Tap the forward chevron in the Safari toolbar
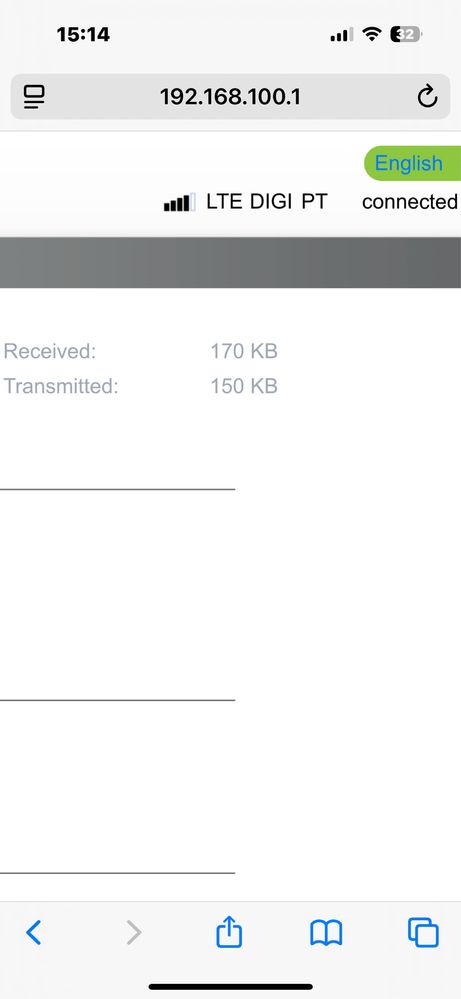This screenshot has height=999, width=461. [x=133, y=933]
